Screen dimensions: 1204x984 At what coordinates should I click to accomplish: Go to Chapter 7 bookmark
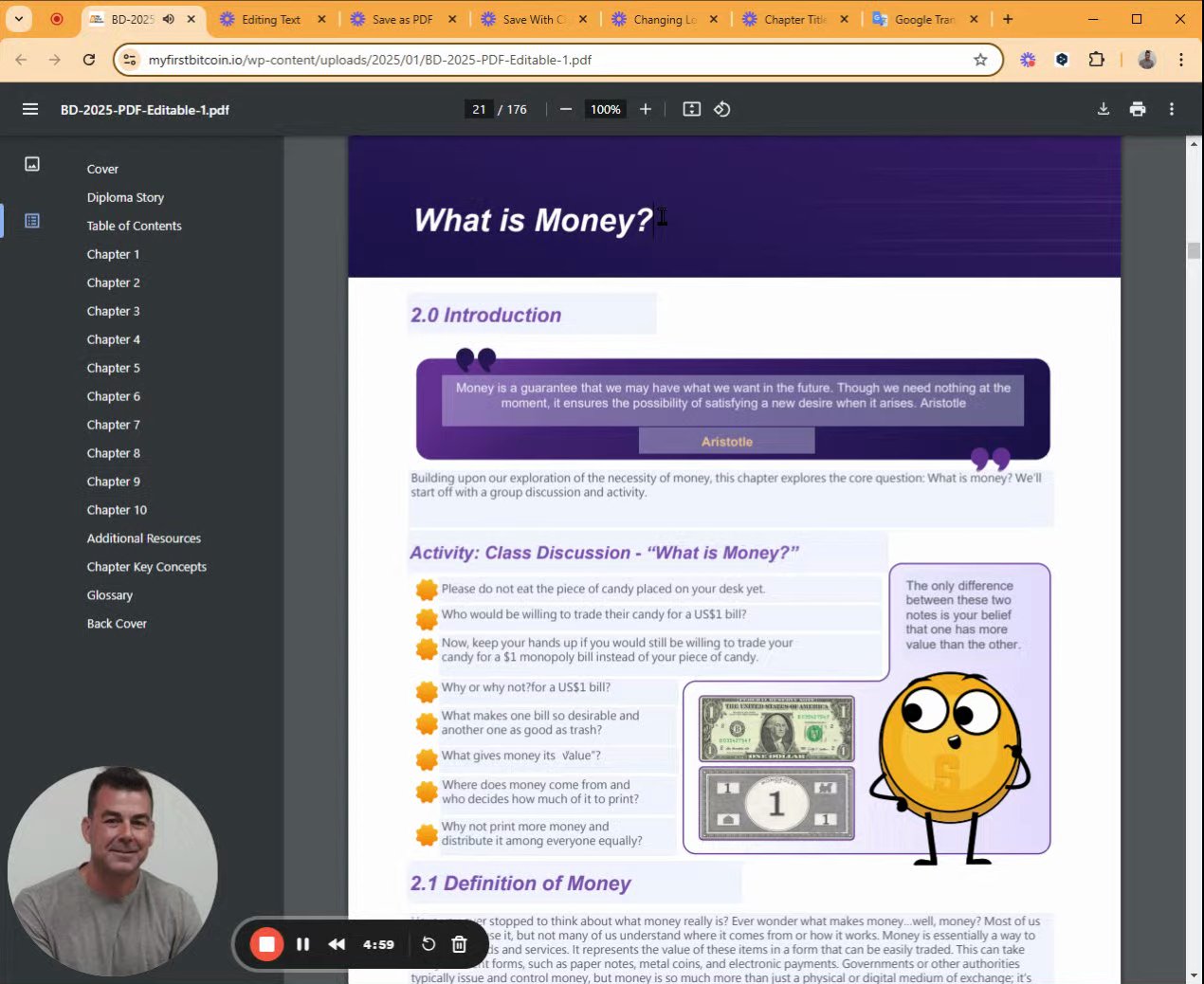113,425
